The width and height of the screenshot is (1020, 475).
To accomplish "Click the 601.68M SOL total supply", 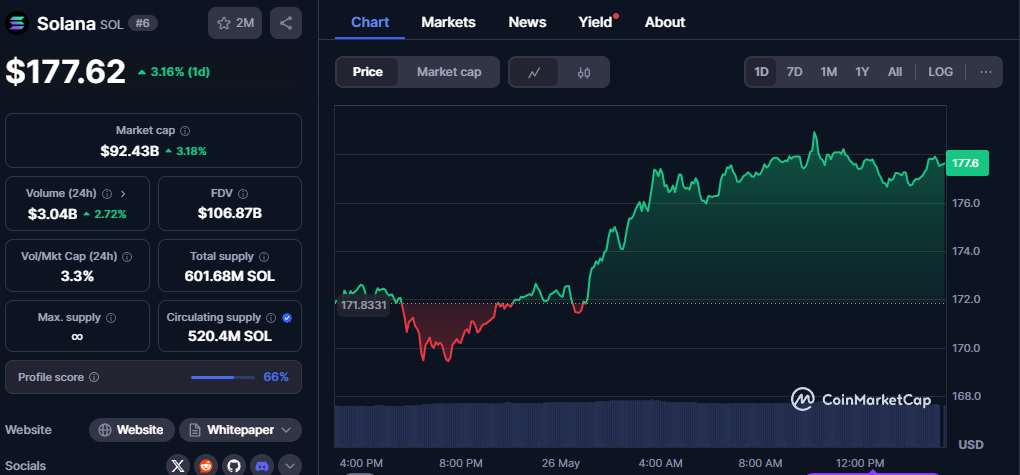I will click(x=230, y=277).
